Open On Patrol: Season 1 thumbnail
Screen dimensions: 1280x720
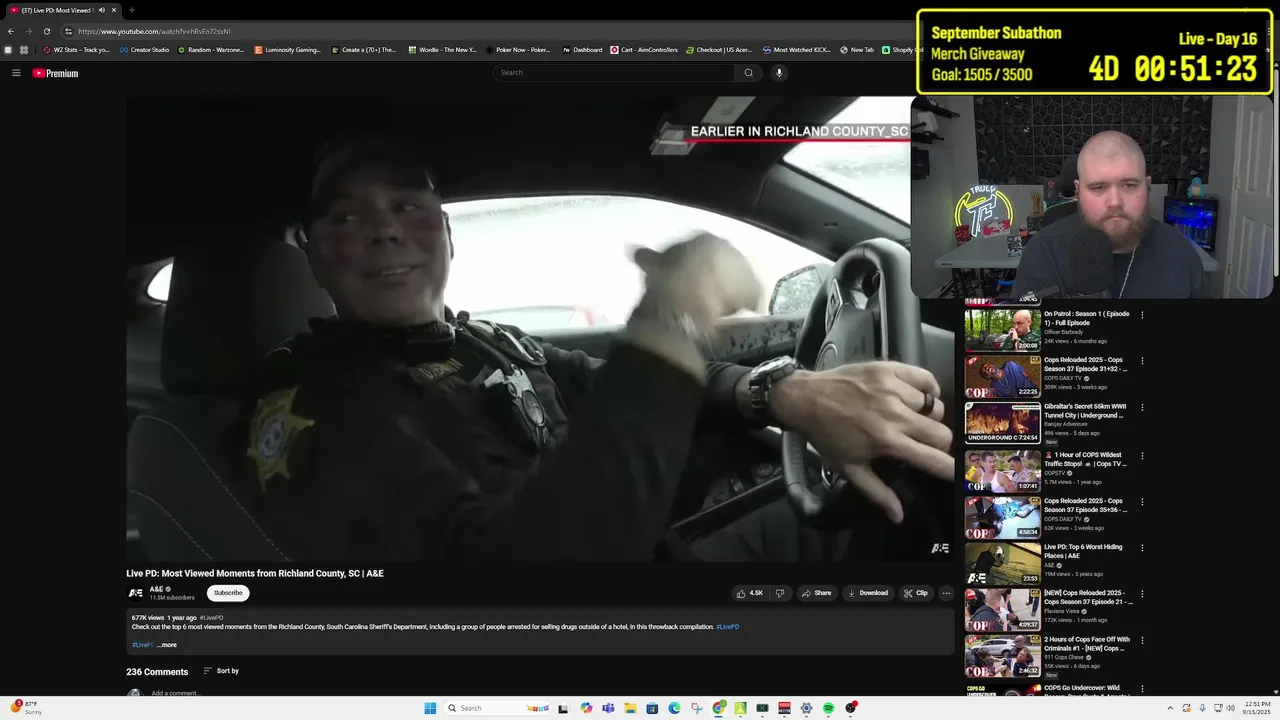(x=1002, y=329)
